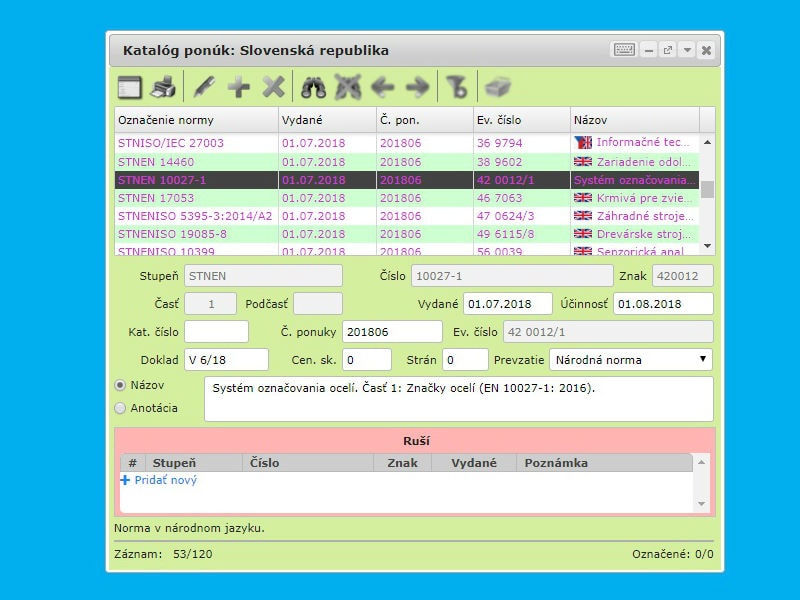Open the form view window icon
Screen dimensions: 800x600
(x=129, y=87)
